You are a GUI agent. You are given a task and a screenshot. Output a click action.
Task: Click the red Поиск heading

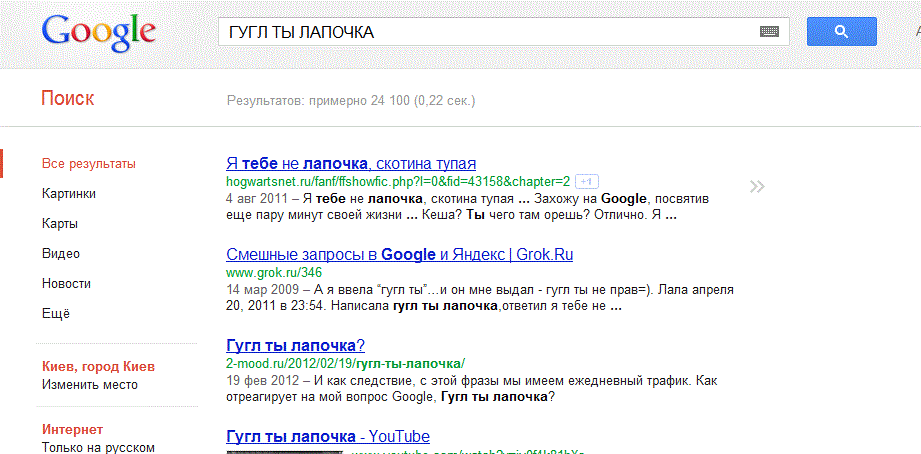click(x=68, y=98)
